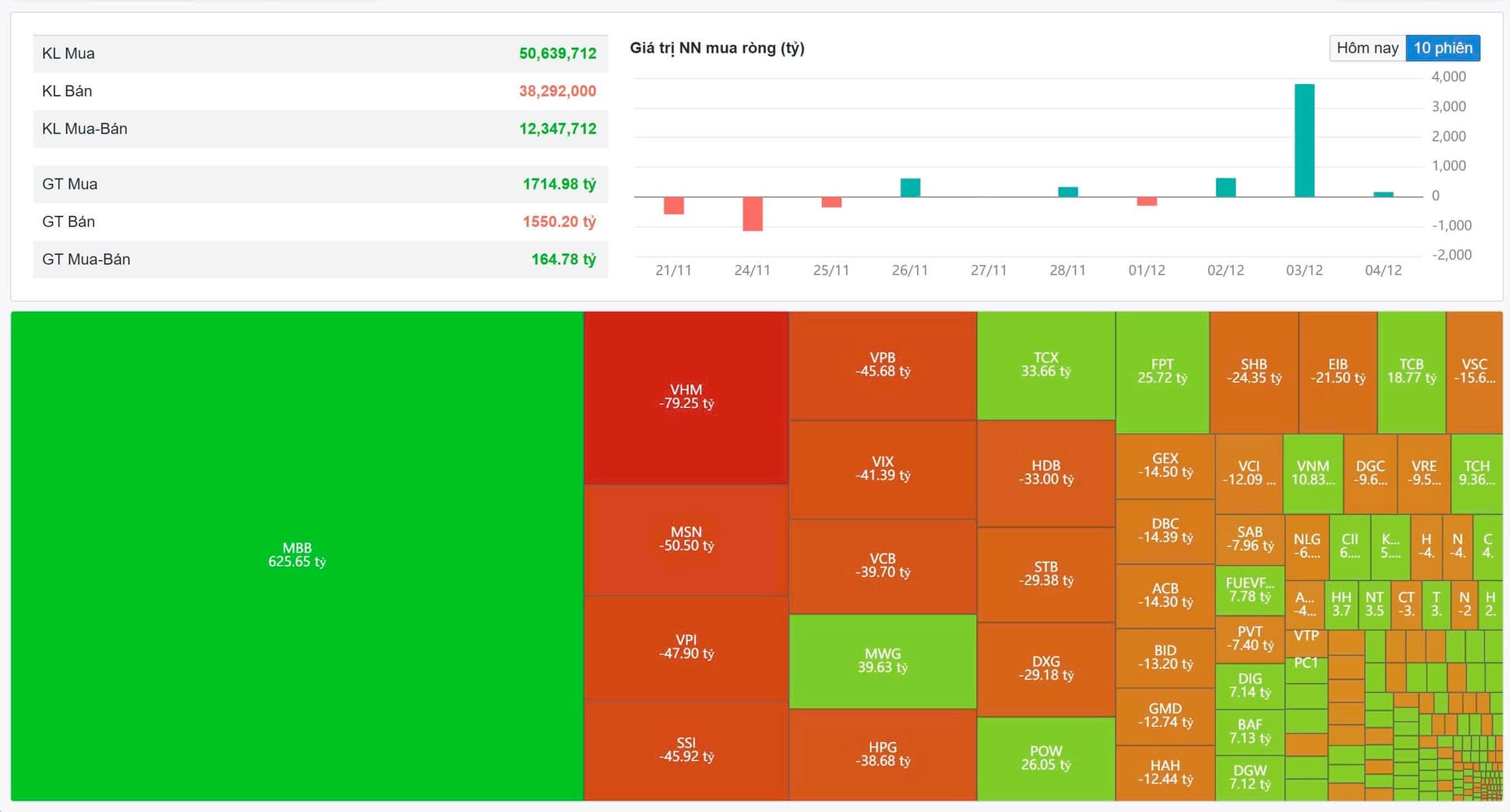The image size is (1510, 812).
Task: Select the SSI -45.92 tỷ tile
Action: coord(686,750)
